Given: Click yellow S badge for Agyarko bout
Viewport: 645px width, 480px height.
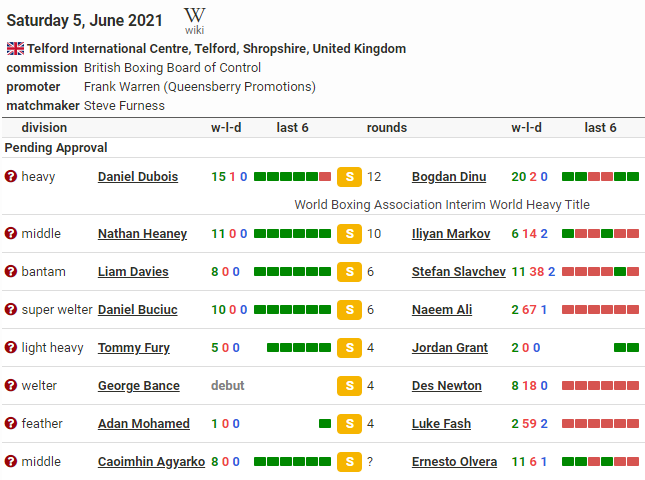Looking at the screenshot, I should click(349, 462).
